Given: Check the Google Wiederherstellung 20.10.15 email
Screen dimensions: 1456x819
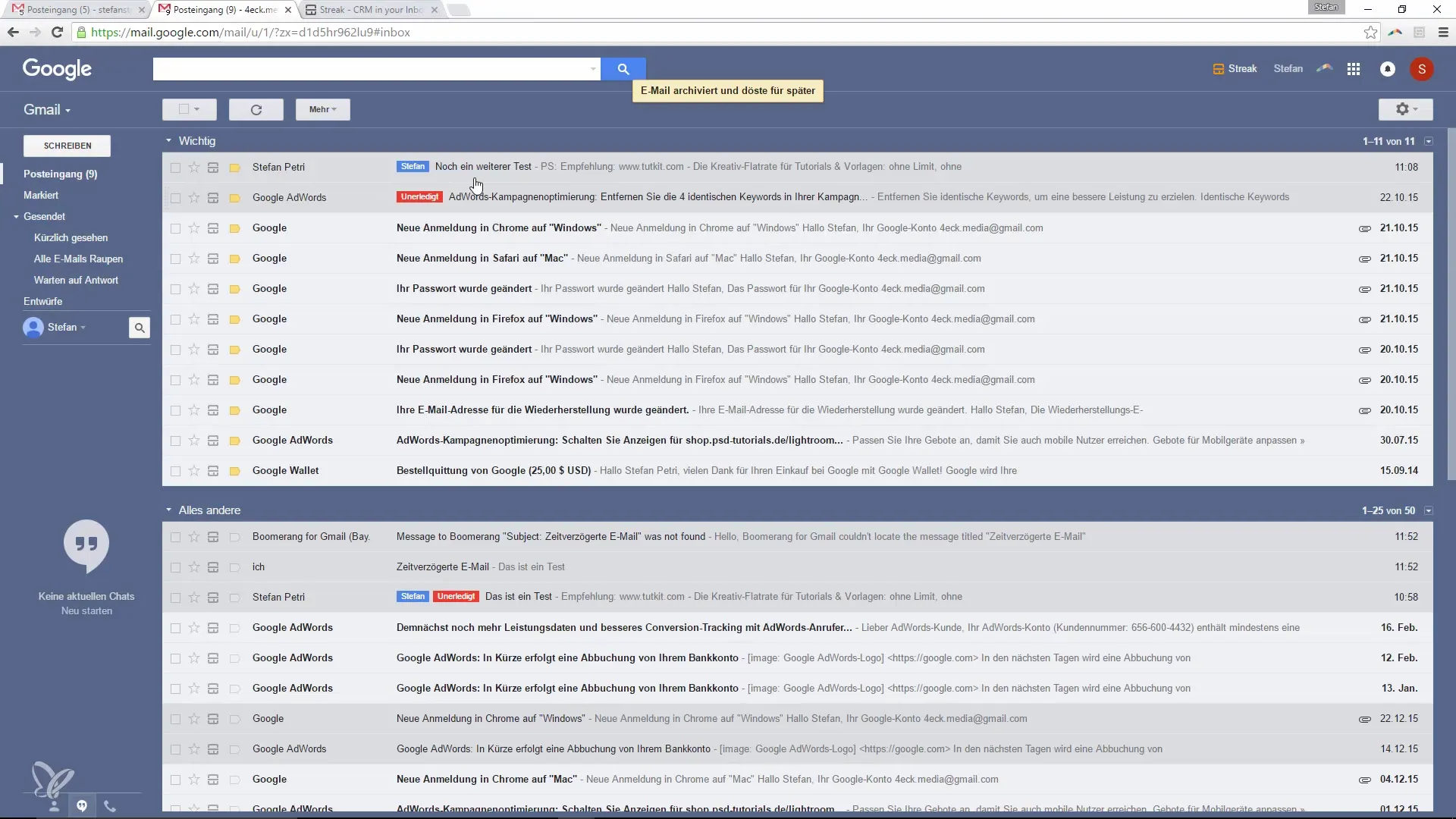Looking at the screenshot, I should [175, 410].
